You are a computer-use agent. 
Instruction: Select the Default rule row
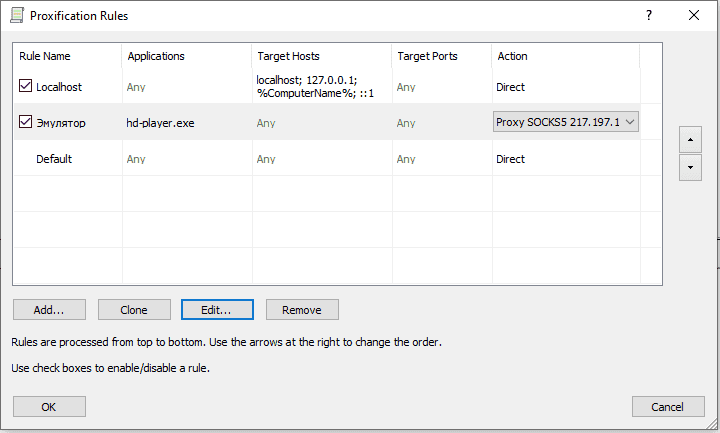click(x=54, y=159)
